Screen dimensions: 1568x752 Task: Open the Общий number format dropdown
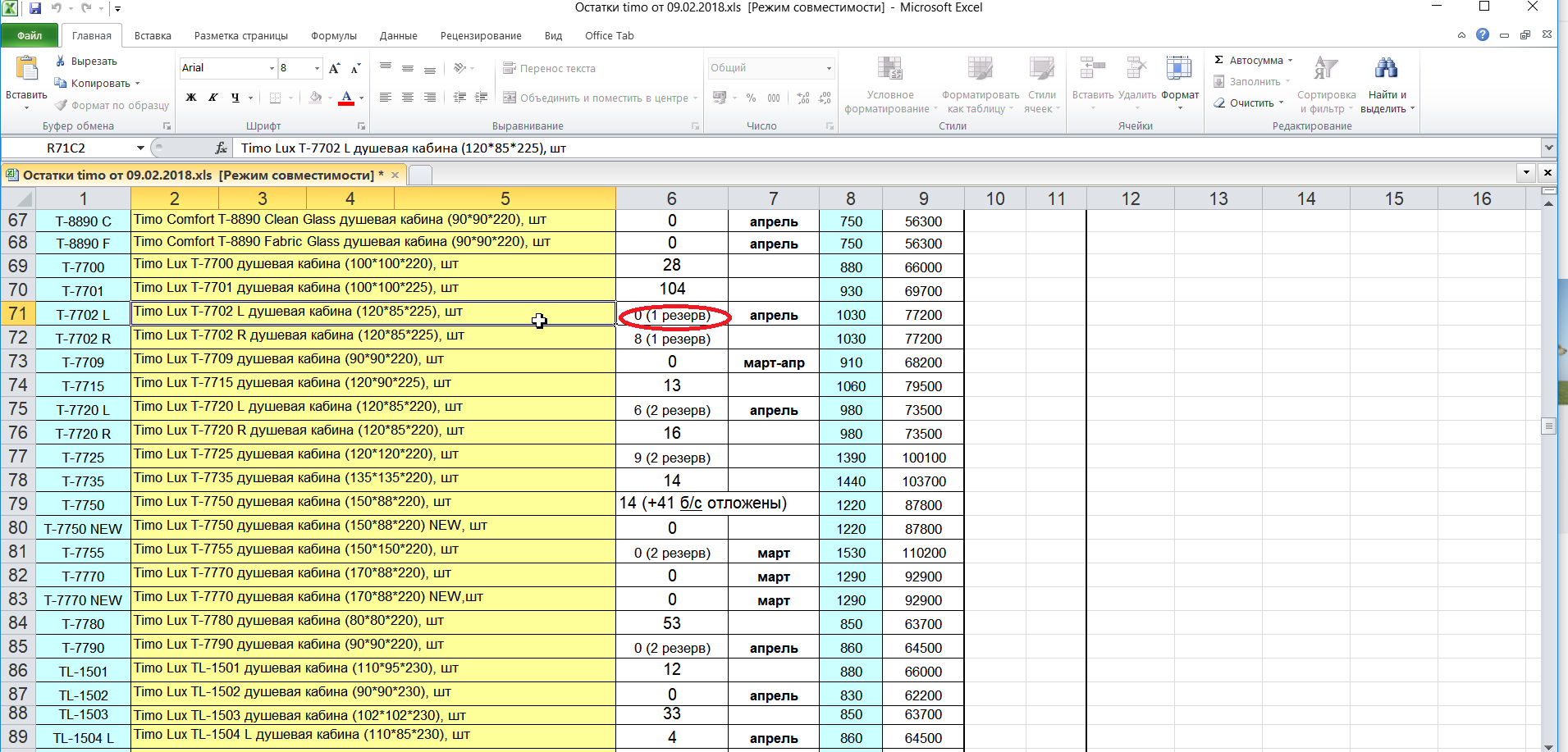(x=829, y=68)
